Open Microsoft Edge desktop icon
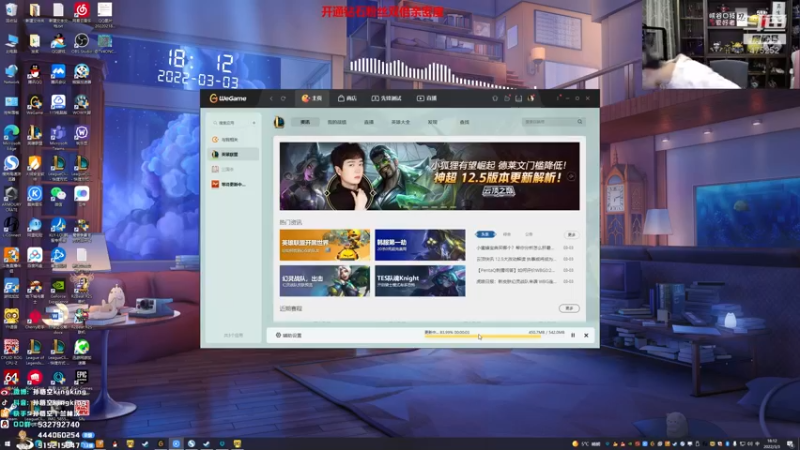This screenshot has height=450, width=800. [11, 136]
